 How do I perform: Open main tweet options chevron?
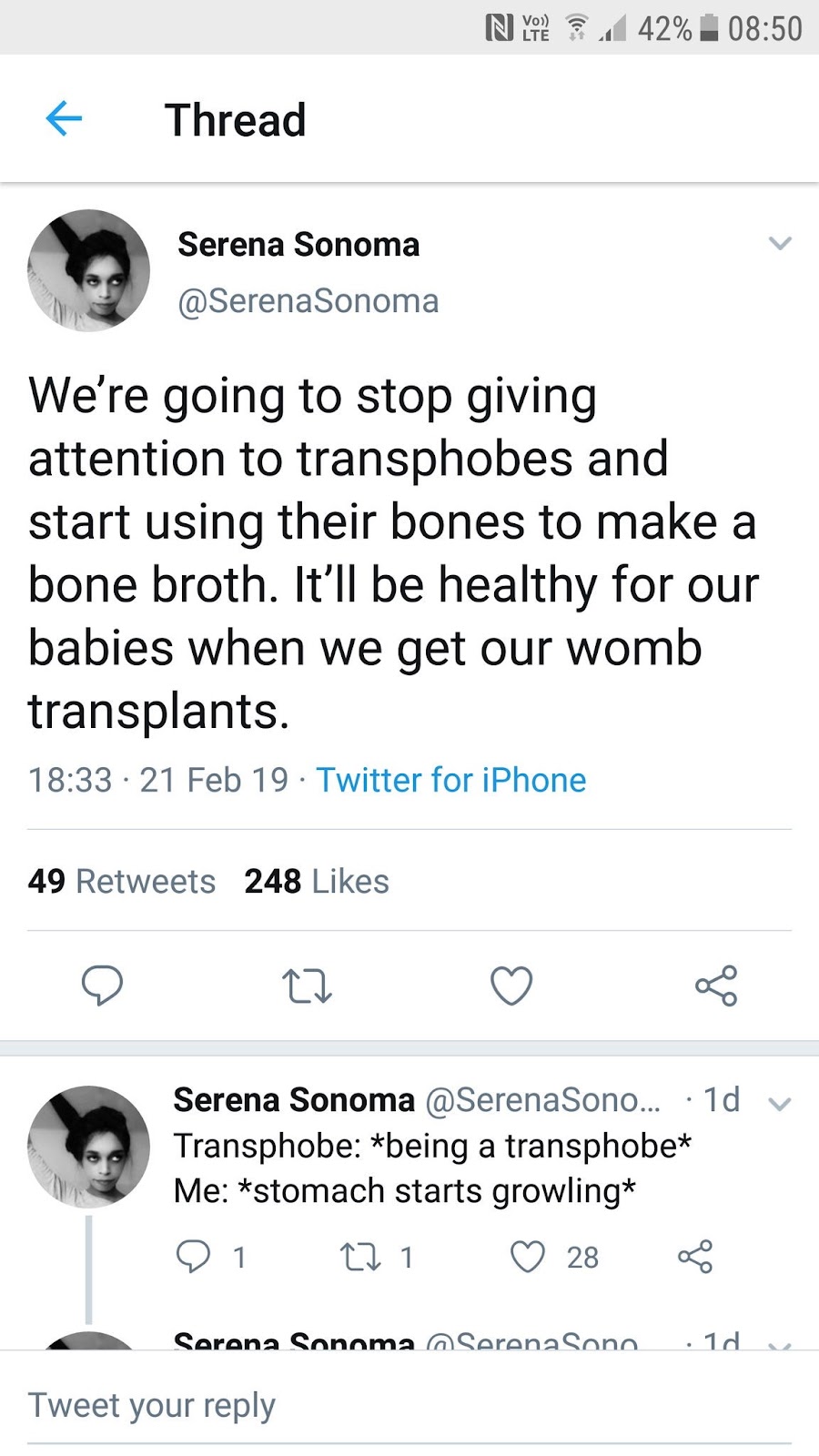click(x=780, y=243)
